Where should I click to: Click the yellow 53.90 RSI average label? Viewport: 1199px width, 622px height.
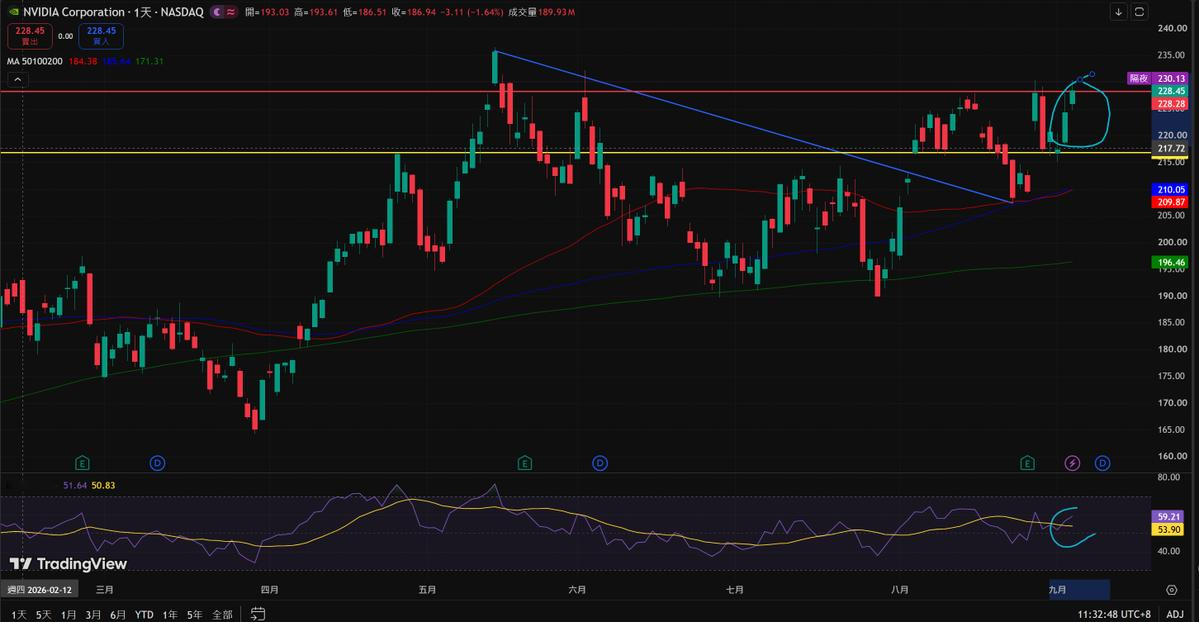pyautogui.click(x=1169, y=529)
